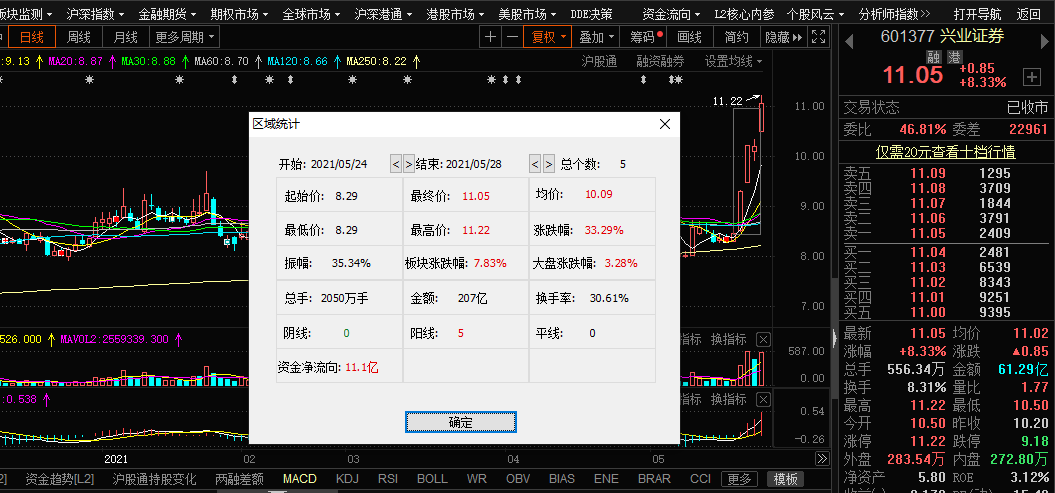Image resolution: width=1055 pixels, height=493 pixels.
Task: Click the add-to-watchlist plus icon beside stock price
Action: coord(1031,77)
